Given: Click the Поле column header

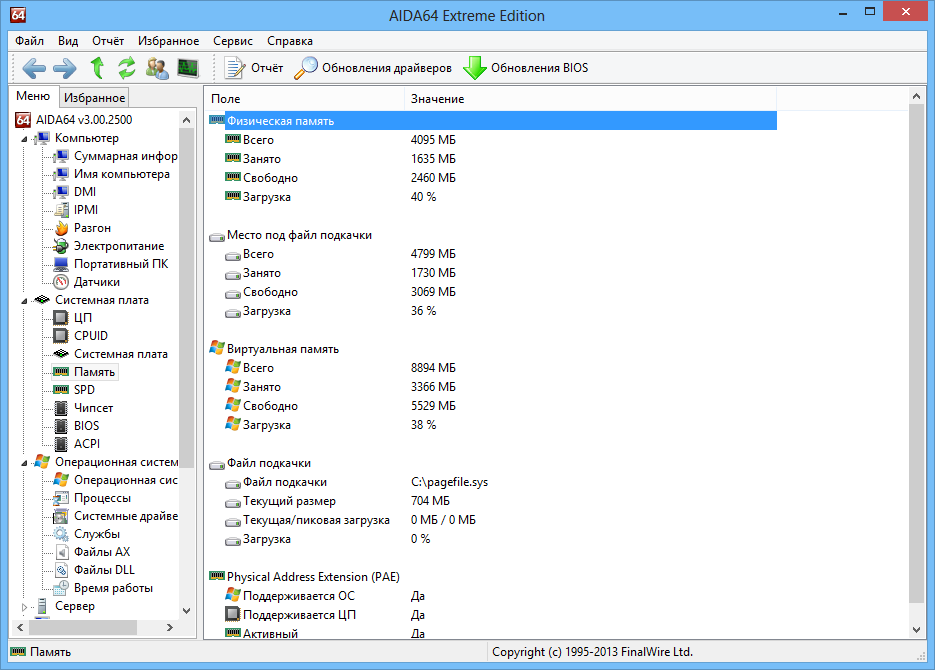Looking at the screenshot, I should tap(305, 99).
